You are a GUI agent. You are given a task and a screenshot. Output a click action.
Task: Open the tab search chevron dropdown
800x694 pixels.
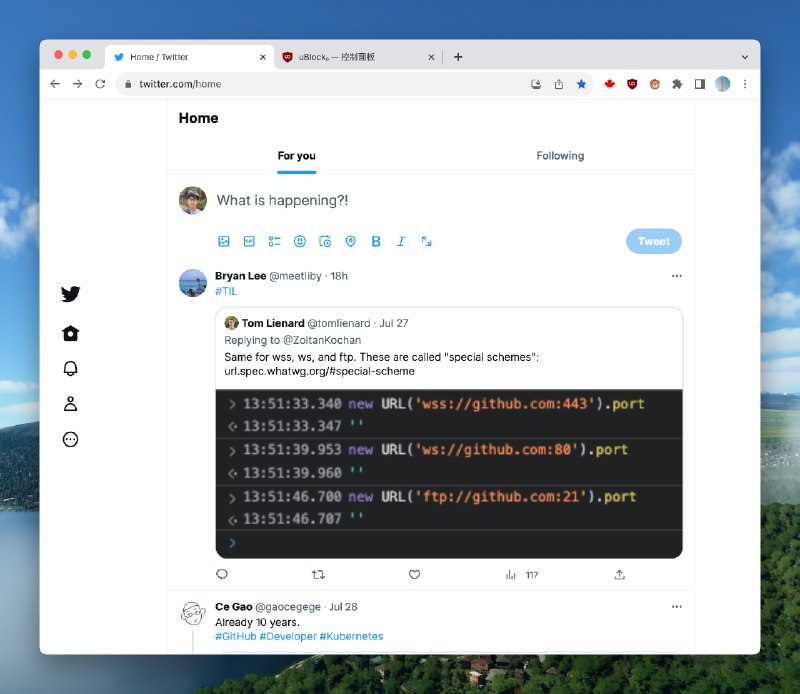pos(744,57)
